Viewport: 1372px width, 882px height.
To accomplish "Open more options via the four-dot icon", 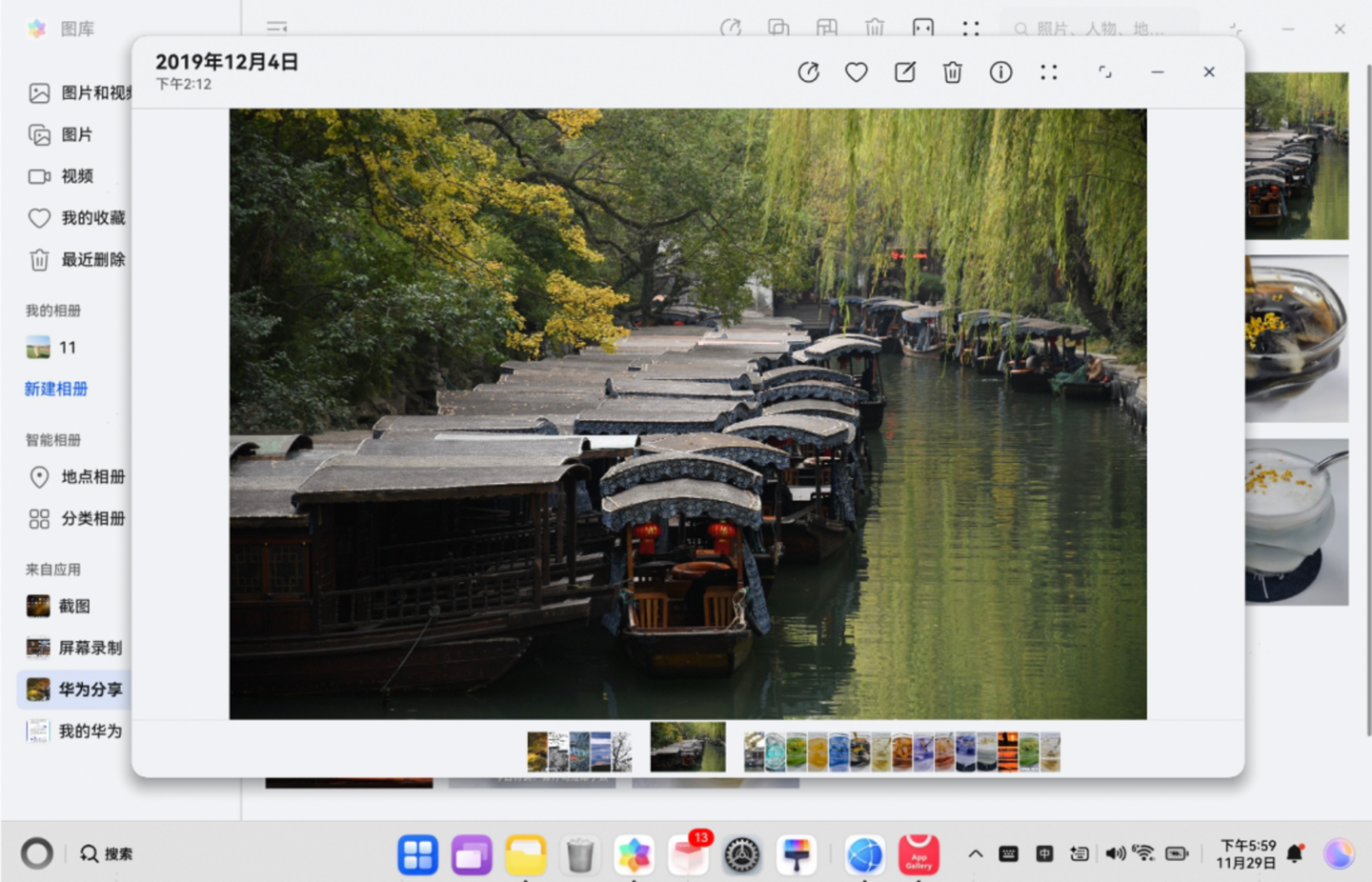I will (x=1049, y=71).
